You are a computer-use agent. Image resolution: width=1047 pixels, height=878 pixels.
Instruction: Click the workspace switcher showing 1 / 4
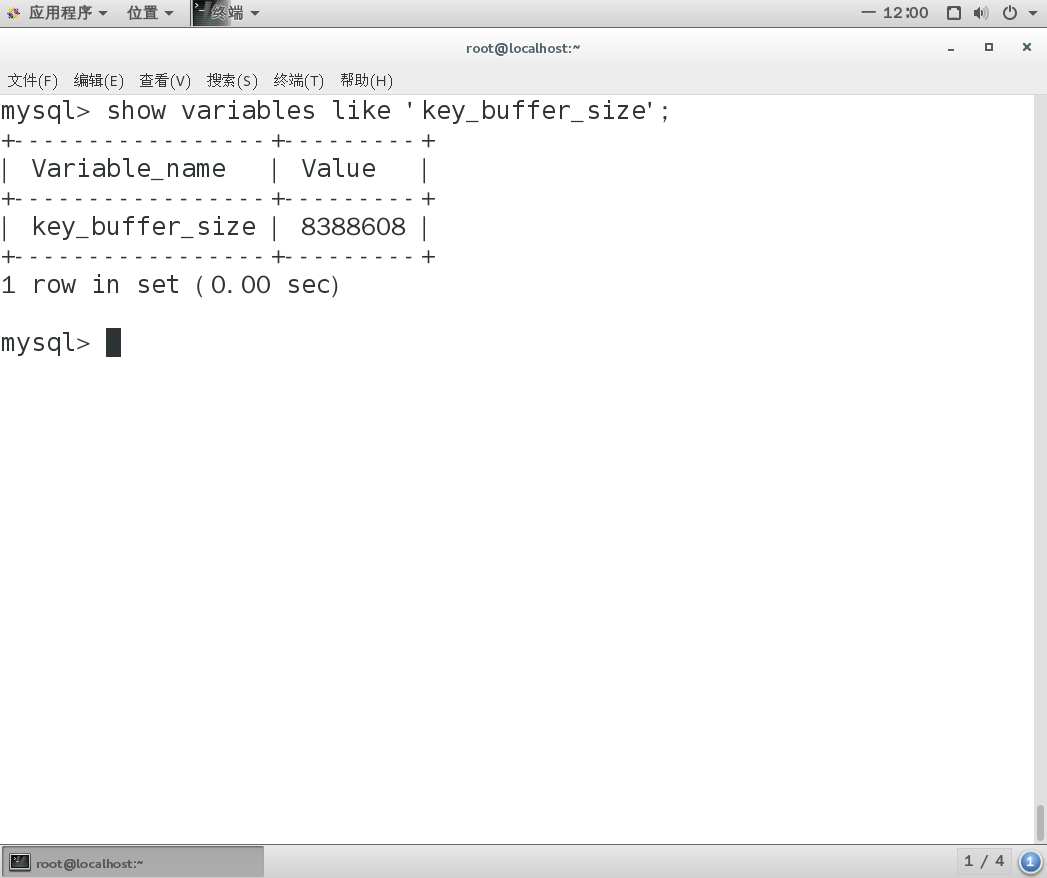click(x=984, y=860)
